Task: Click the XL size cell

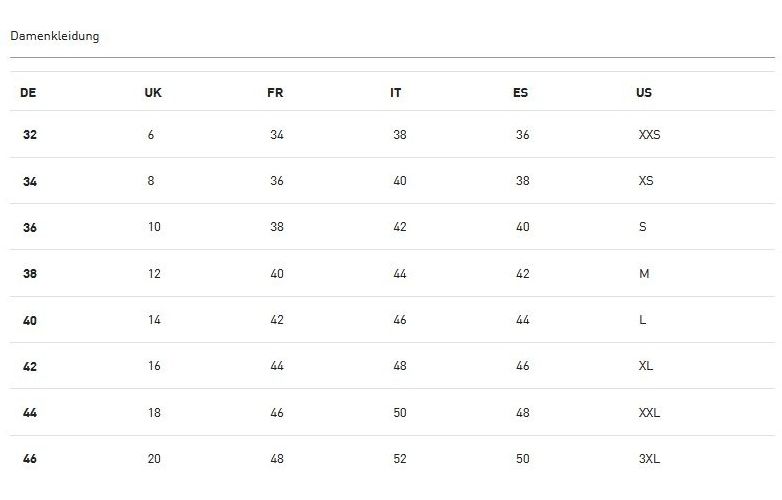Action: [646, 366]
